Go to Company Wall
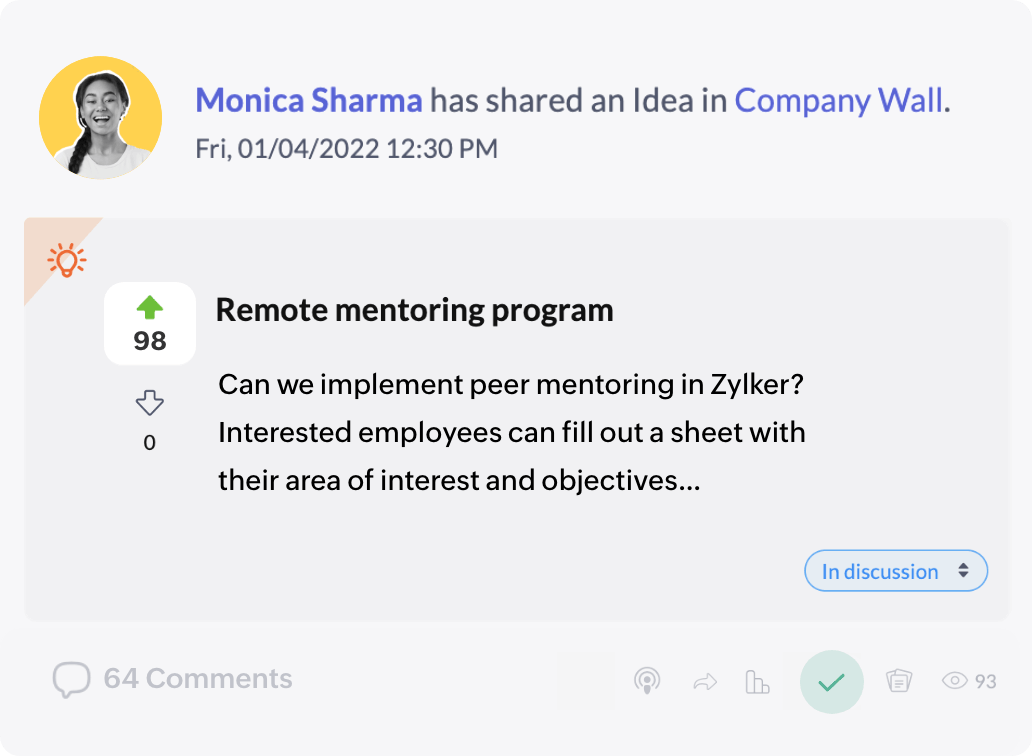Viewport: 1032px width, 756px height. pyautogui.click(x=839, y=100)
